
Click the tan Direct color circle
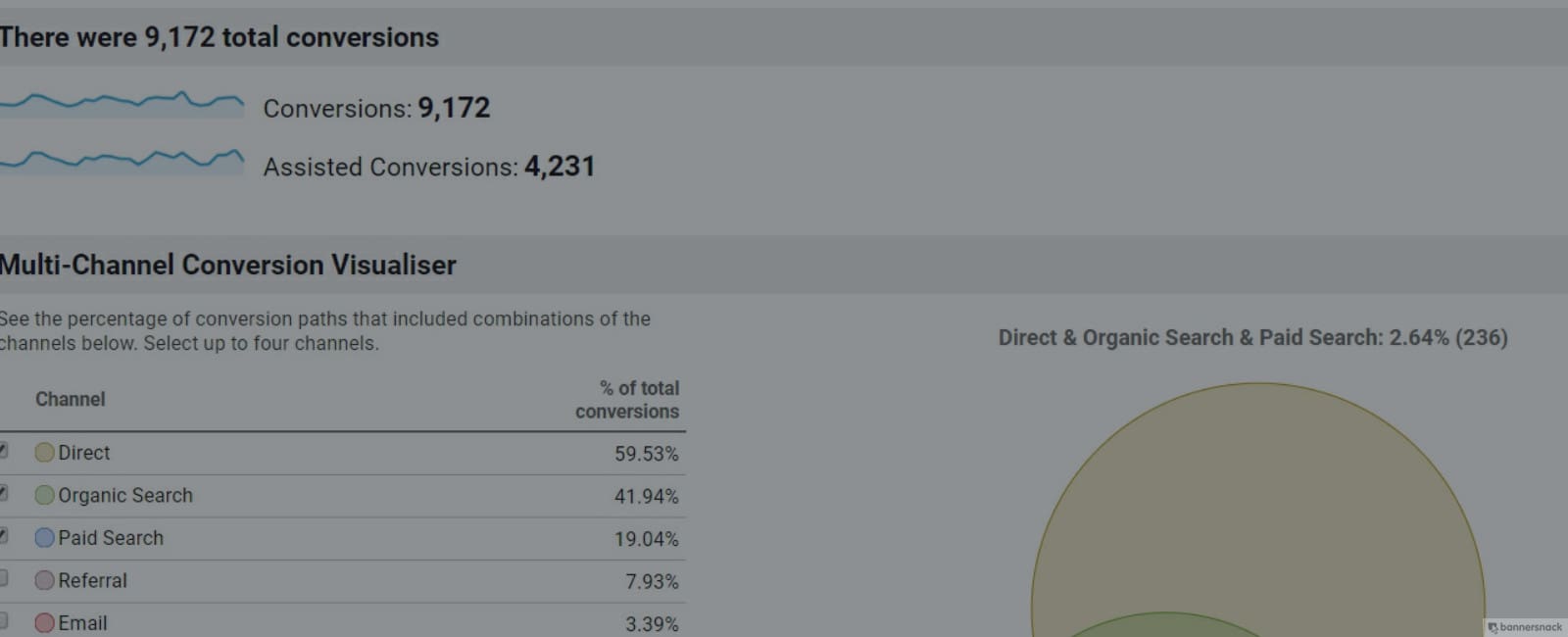[44, 453]
